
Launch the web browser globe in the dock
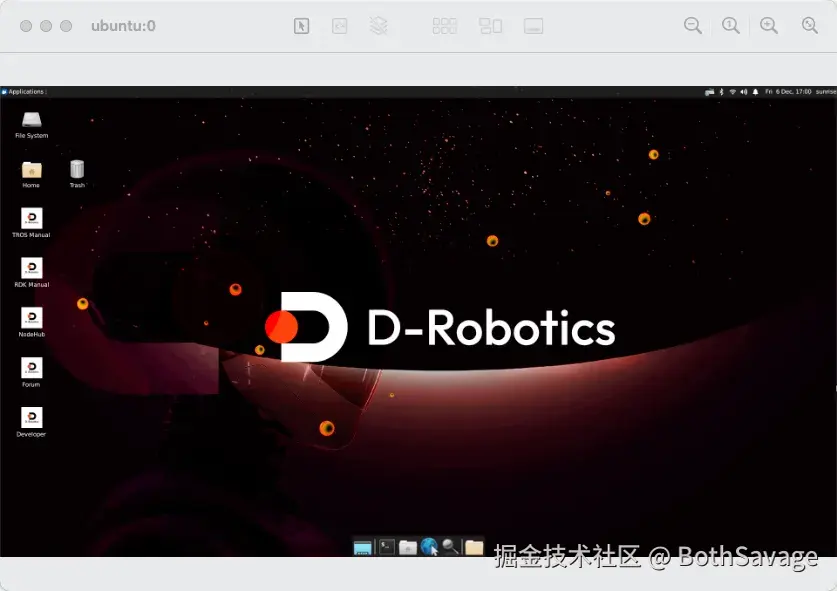point(429,547)
